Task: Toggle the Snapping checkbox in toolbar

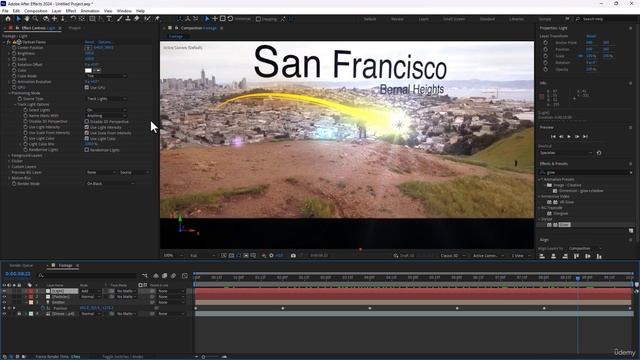Action: pyautogui.click(x=258, y=19)
